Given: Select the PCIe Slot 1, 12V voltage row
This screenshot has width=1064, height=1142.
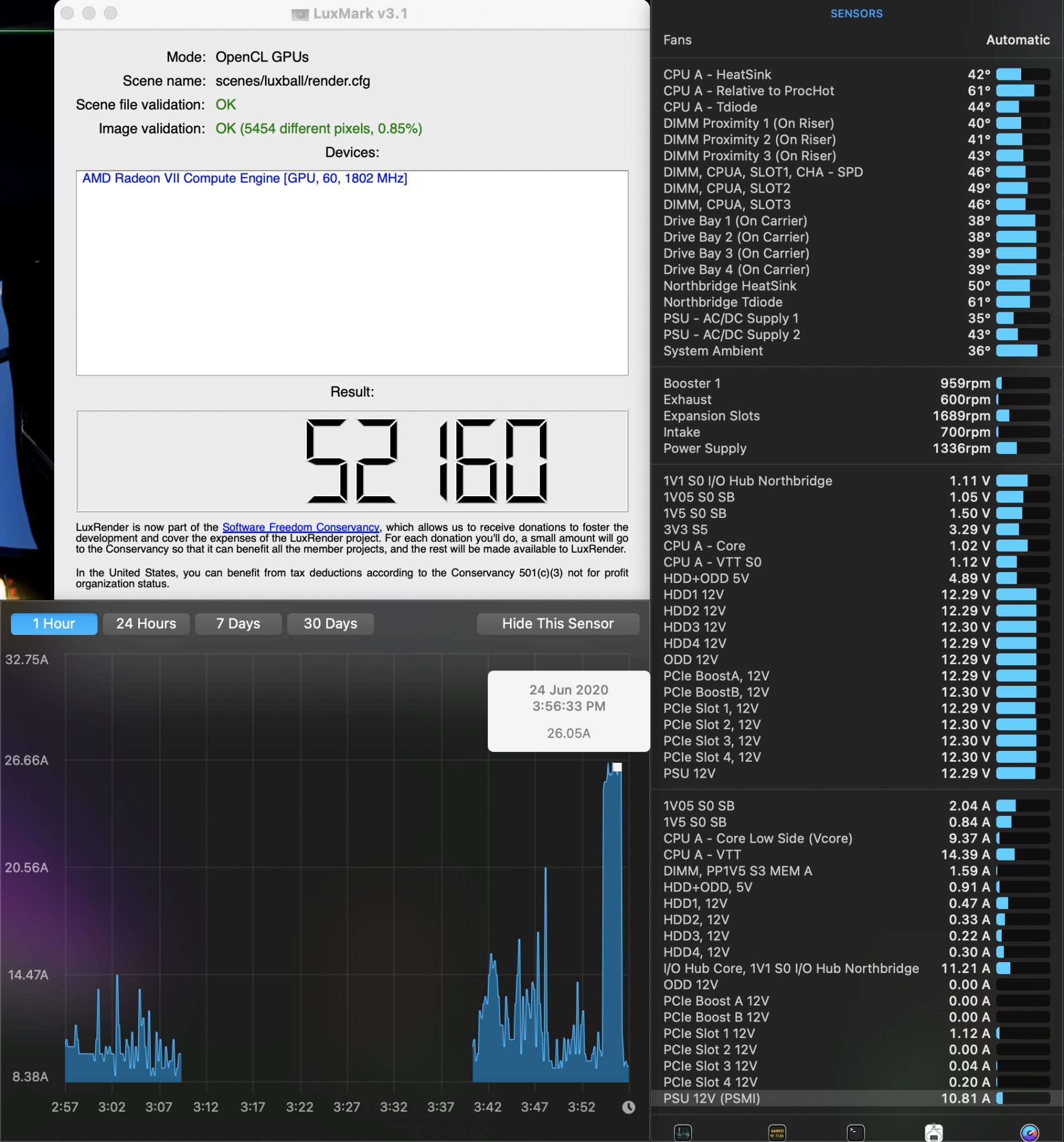Looking at the screenshot, I should tap(857, 708).
